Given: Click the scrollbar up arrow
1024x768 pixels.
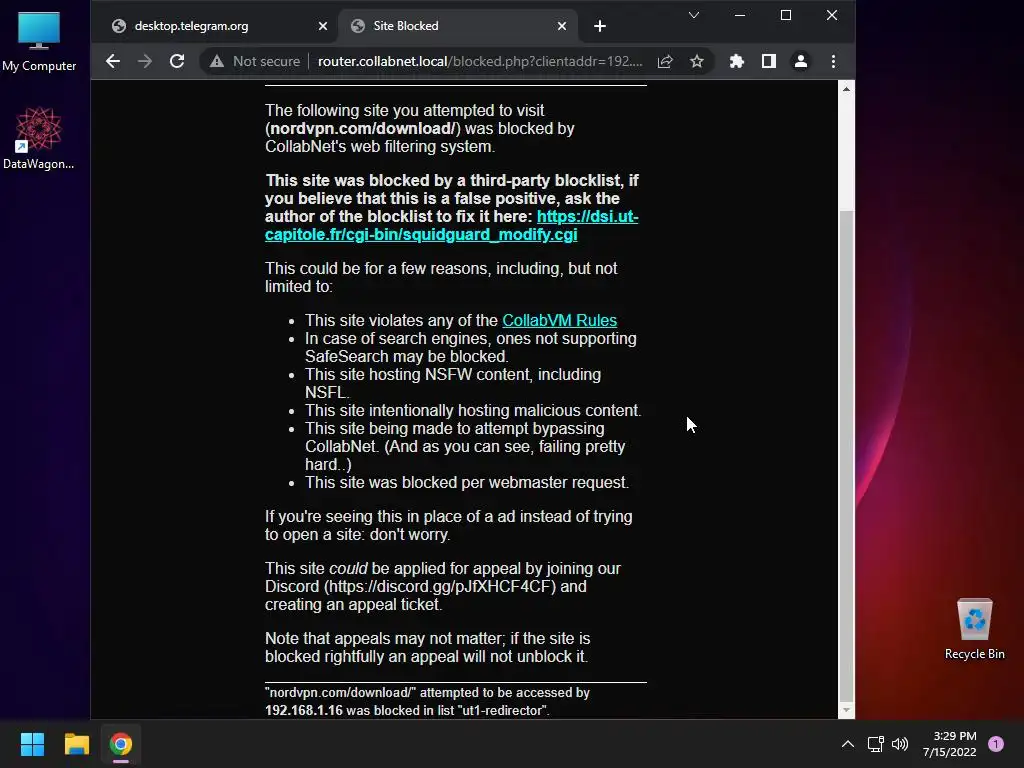Looking at the screenshot, I should [846, 89].
